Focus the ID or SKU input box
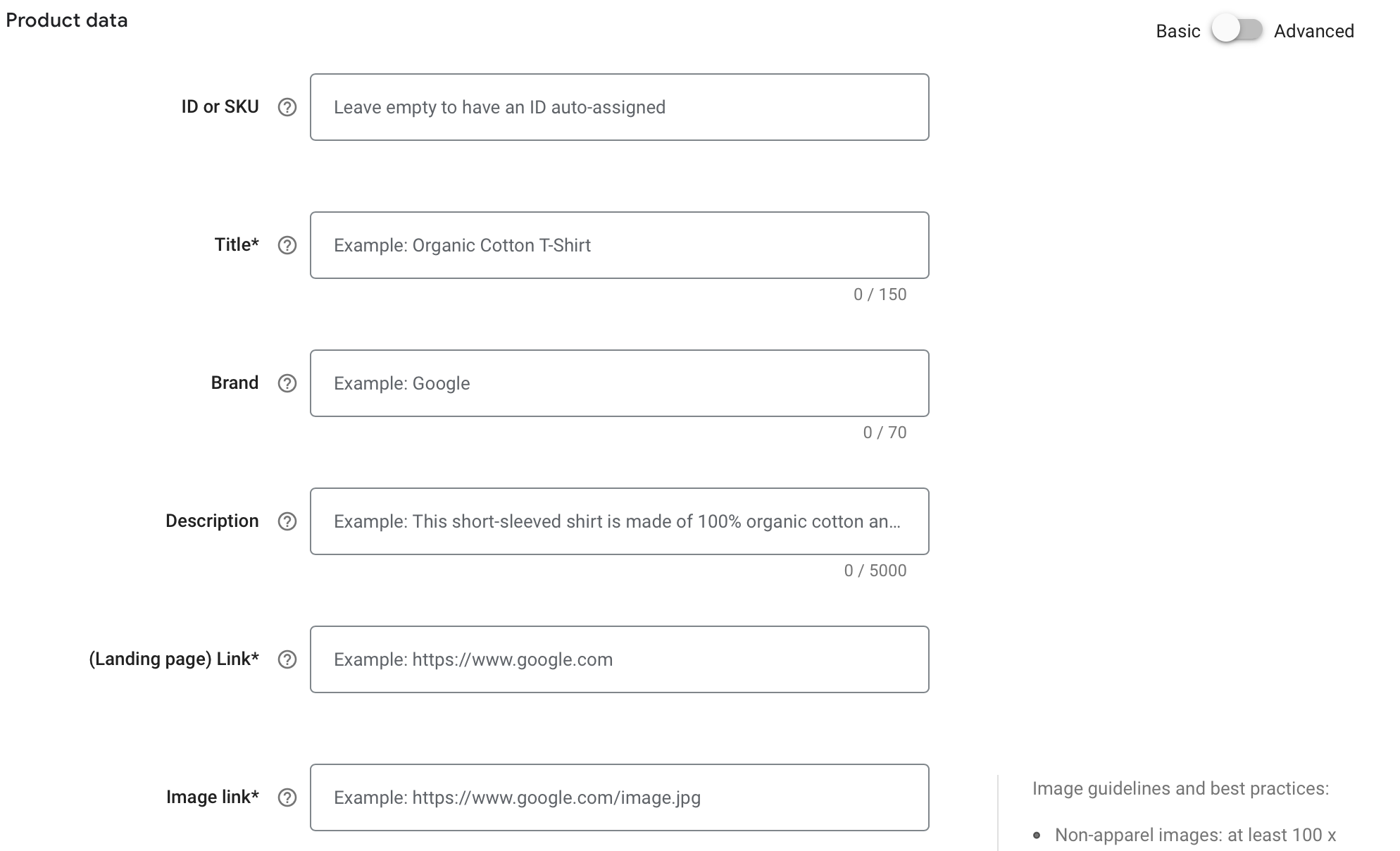This screenshot has height=851, width=1400. click(x=619, y=107)
